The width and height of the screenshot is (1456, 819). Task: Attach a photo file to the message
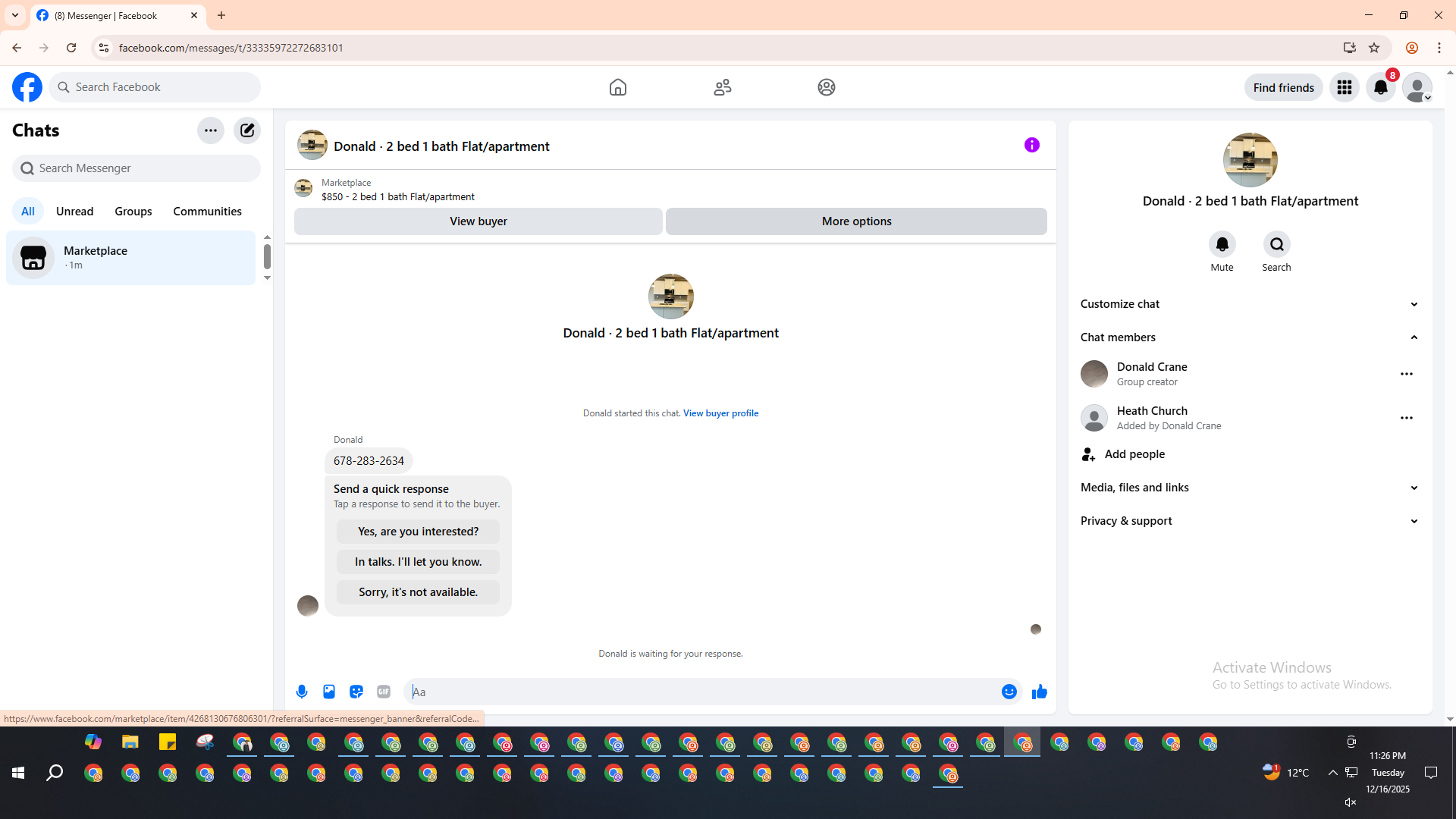[x=329, y=692]
